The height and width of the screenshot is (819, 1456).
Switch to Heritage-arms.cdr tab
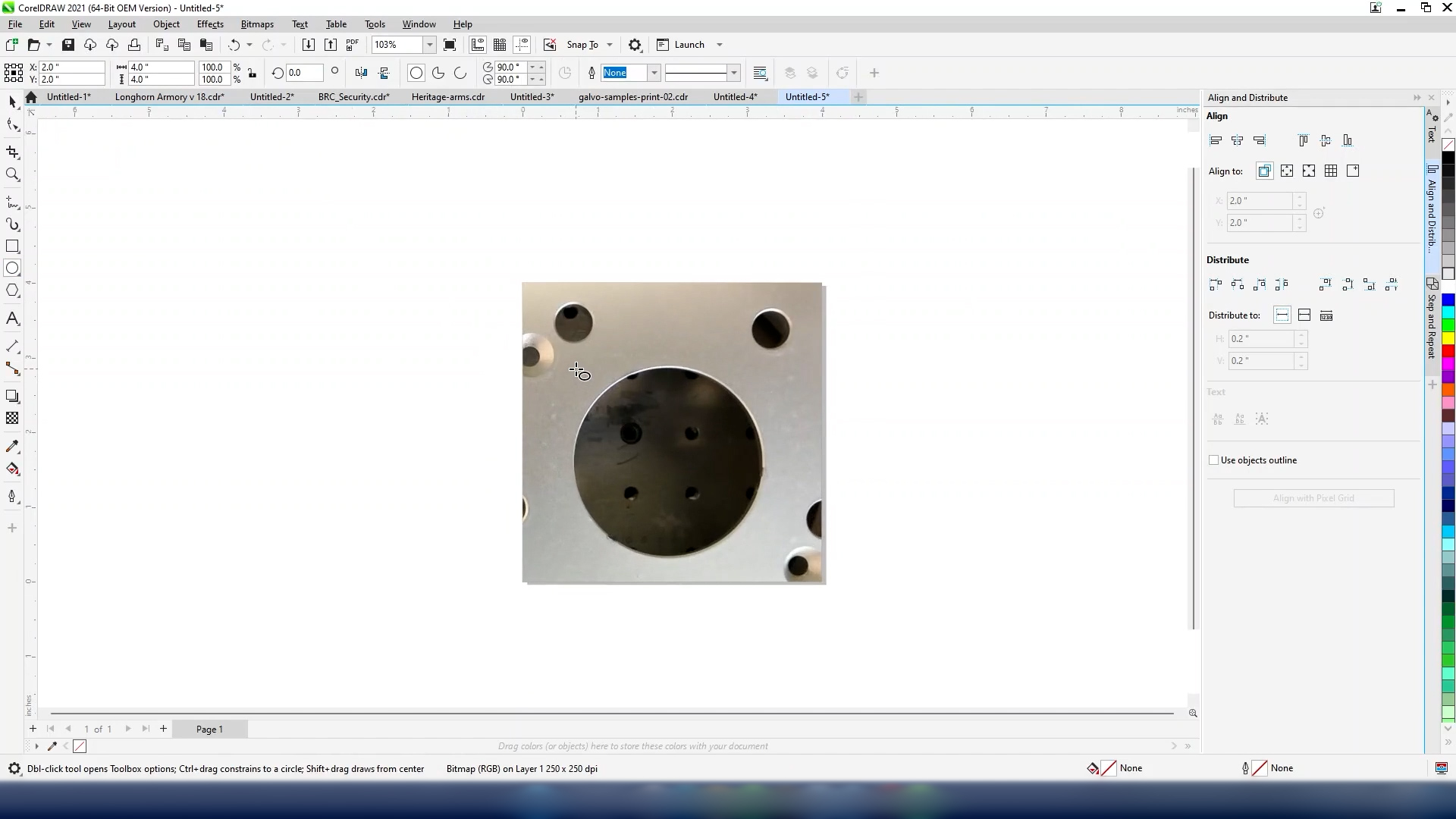[447, 97]
